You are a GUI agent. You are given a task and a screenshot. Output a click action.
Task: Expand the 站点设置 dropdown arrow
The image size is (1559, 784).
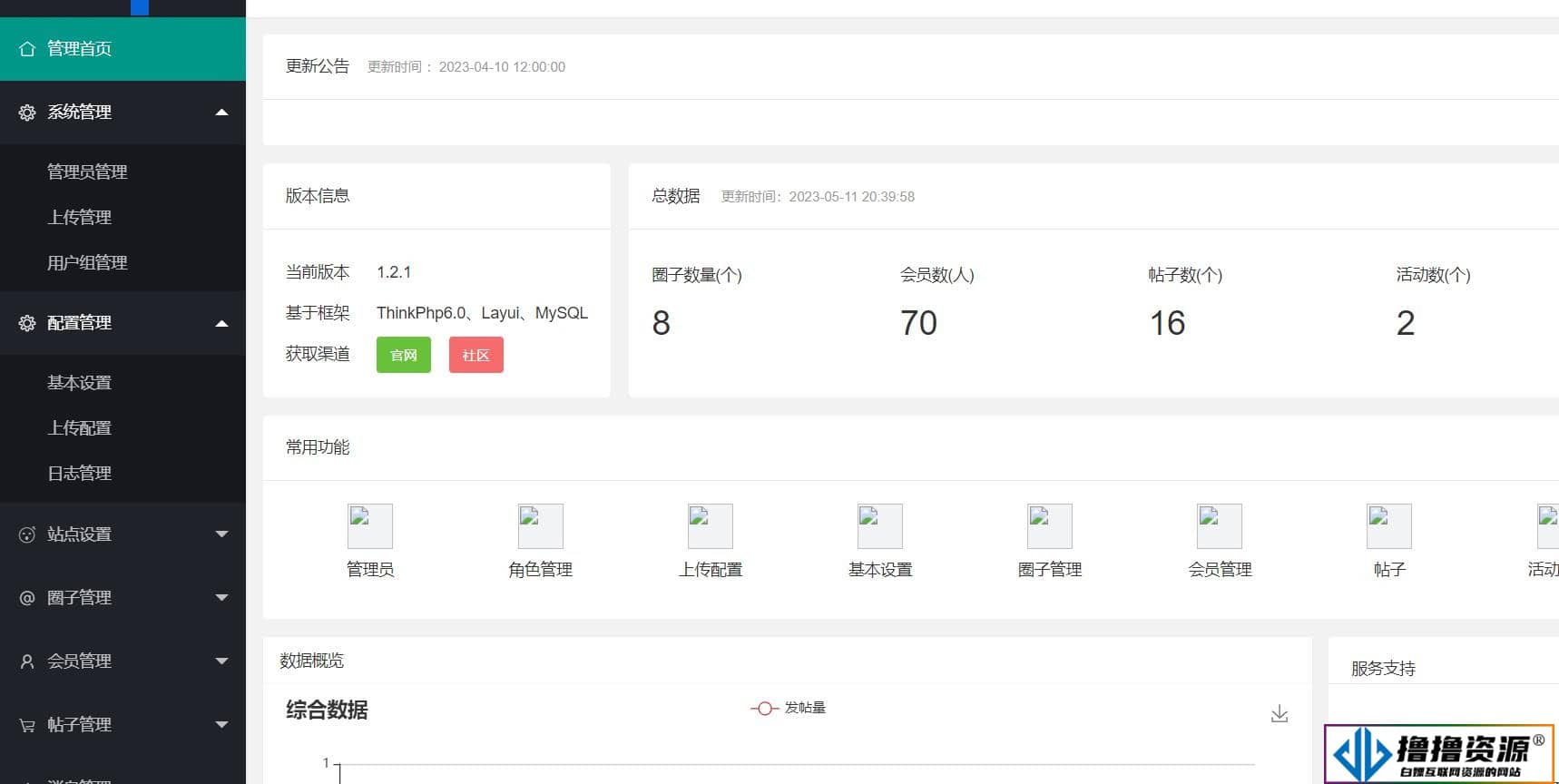click(221, 534)
